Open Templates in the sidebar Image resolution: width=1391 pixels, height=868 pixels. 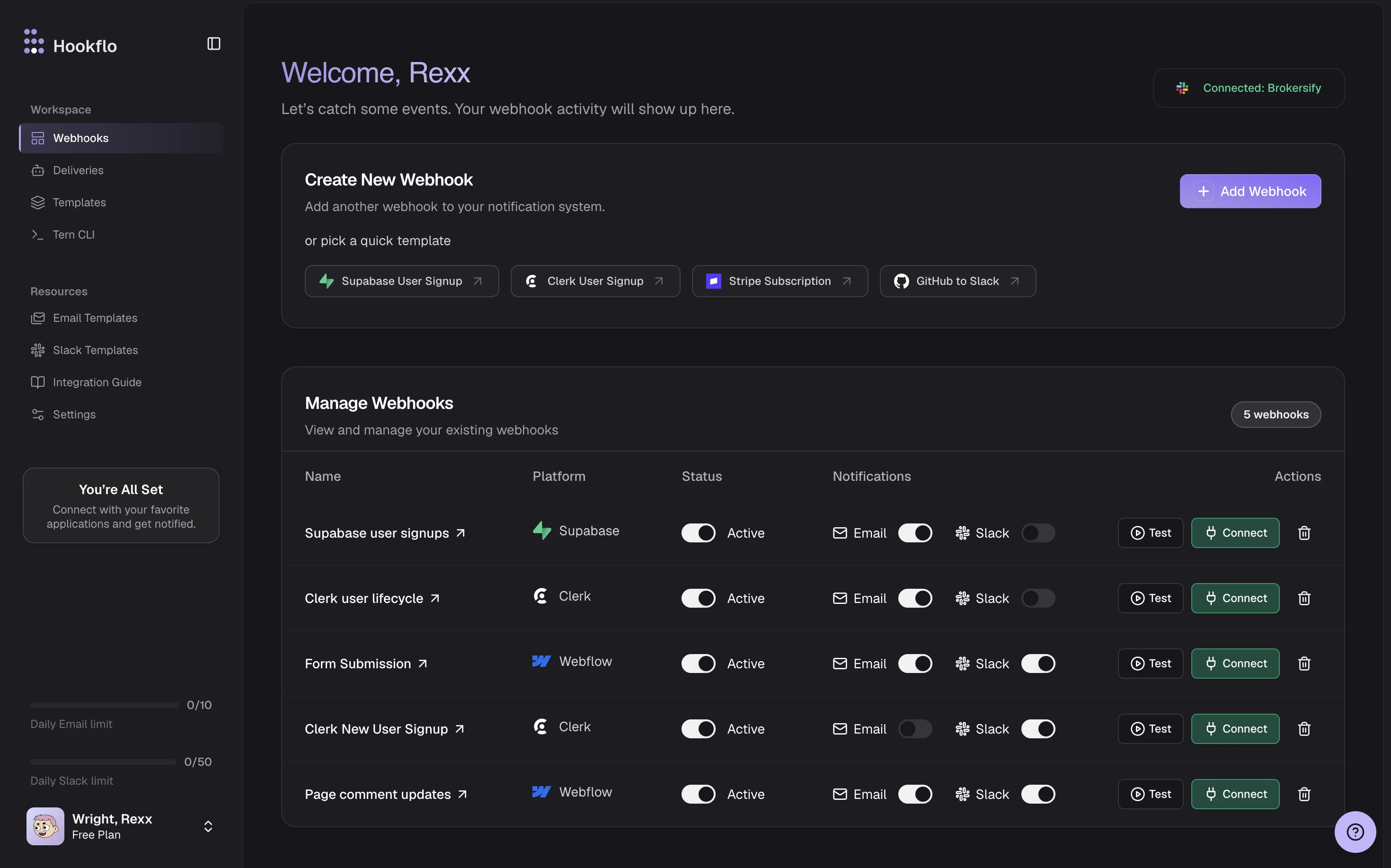(121, 203)
